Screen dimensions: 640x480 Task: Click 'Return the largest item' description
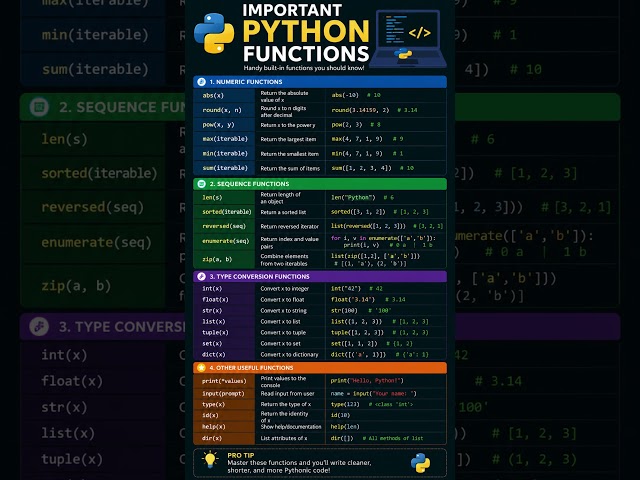[x=288, y=139]
